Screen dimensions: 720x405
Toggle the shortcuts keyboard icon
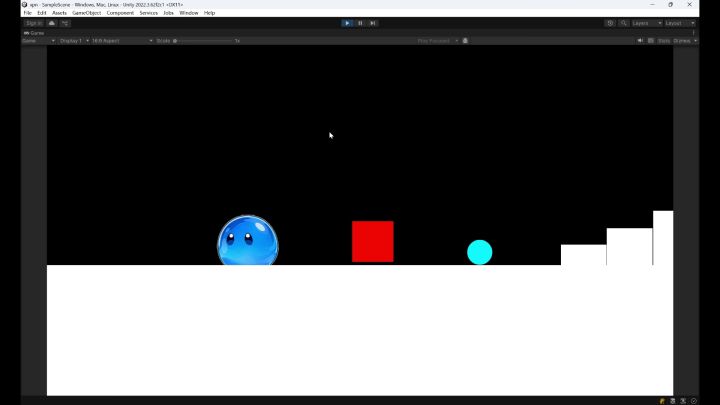tap(651, 41)
